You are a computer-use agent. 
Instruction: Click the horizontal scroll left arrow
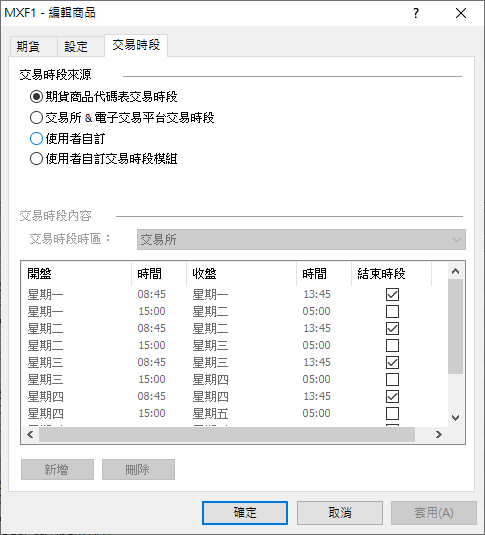coord(30,434)
